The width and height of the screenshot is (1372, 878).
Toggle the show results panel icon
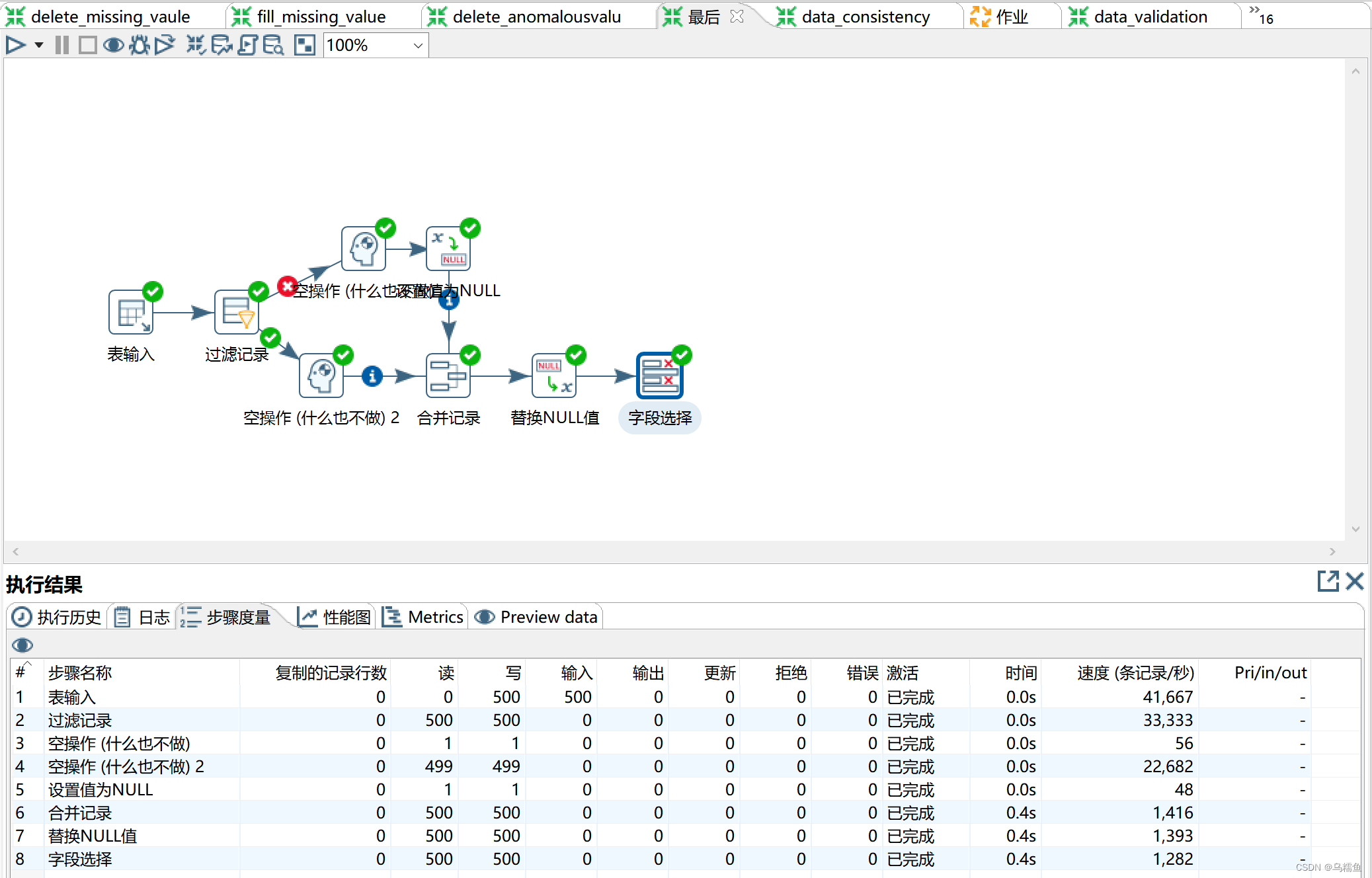(304, 45)
